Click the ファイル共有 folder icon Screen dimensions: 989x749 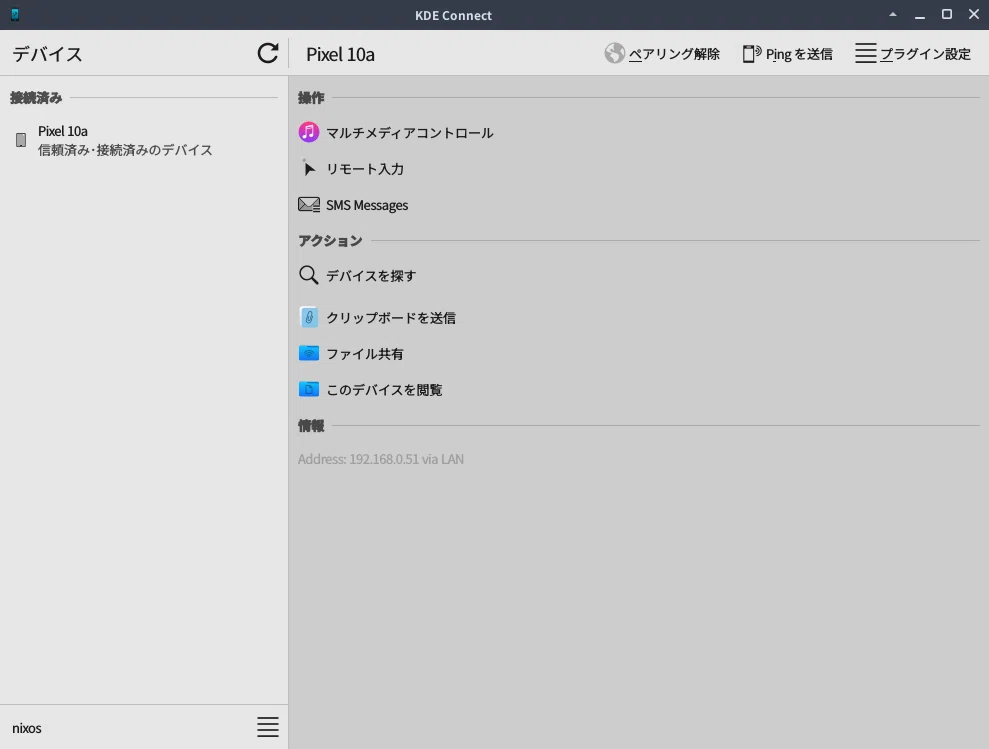coord(308,353)
